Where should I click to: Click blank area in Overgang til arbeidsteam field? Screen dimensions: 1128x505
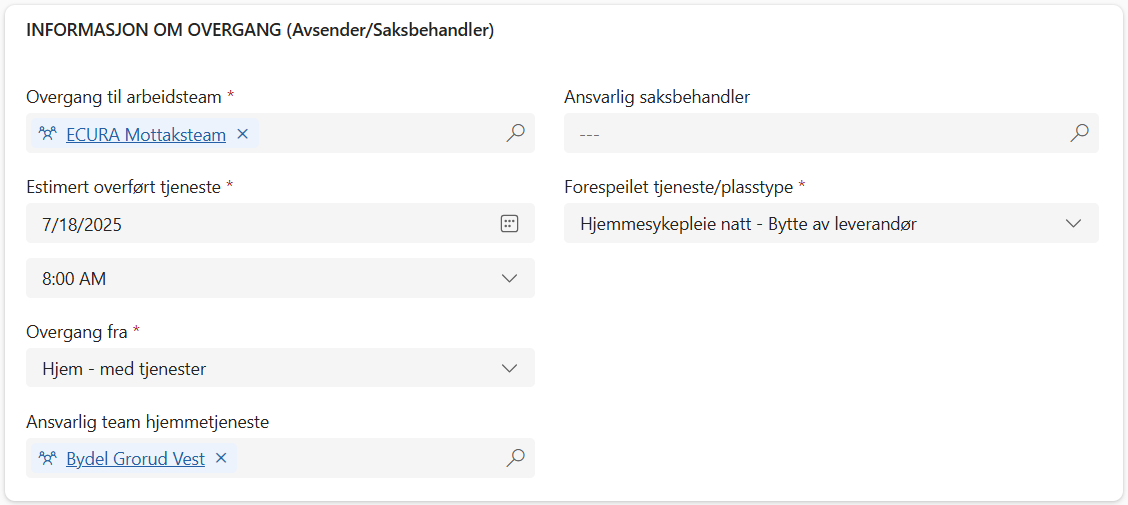[x=380, y=133]
